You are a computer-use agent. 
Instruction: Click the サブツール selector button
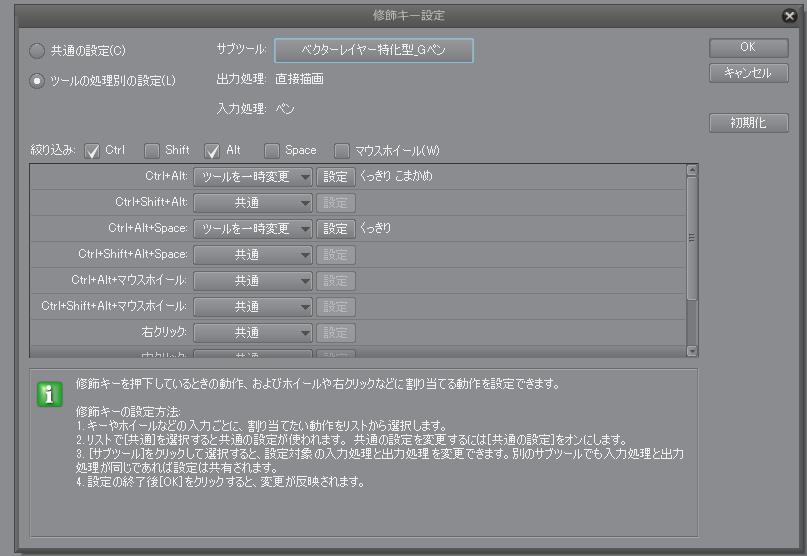coord(373,50)
